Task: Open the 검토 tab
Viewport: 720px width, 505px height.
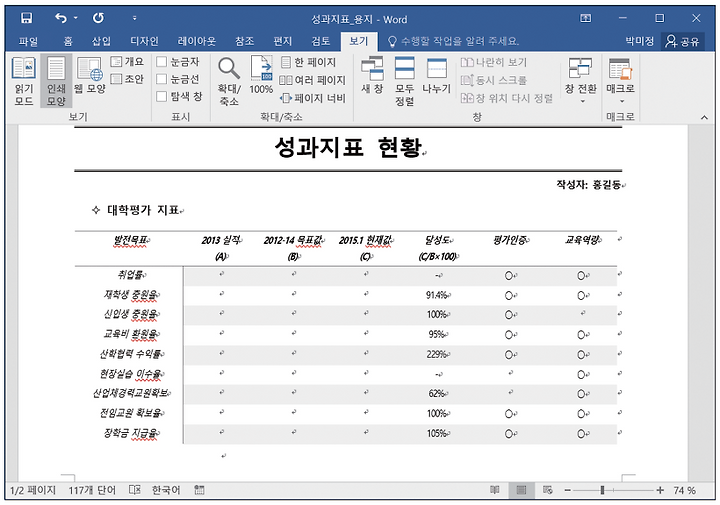Action: tap(321, 41)
